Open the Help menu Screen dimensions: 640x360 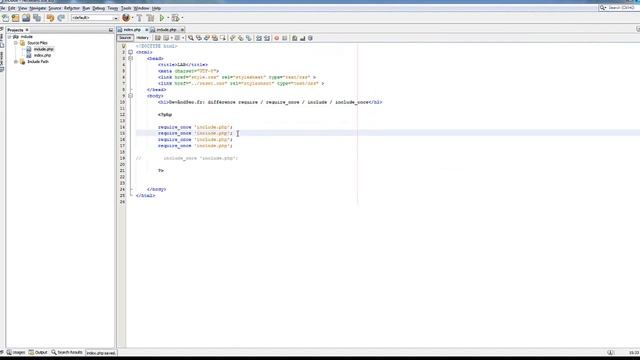point(156,8)
